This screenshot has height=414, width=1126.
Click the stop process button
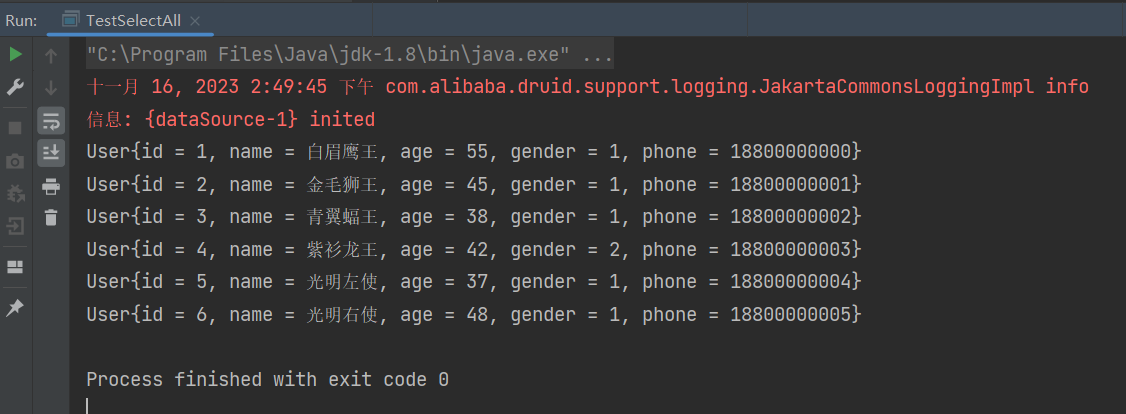(15, 128)
